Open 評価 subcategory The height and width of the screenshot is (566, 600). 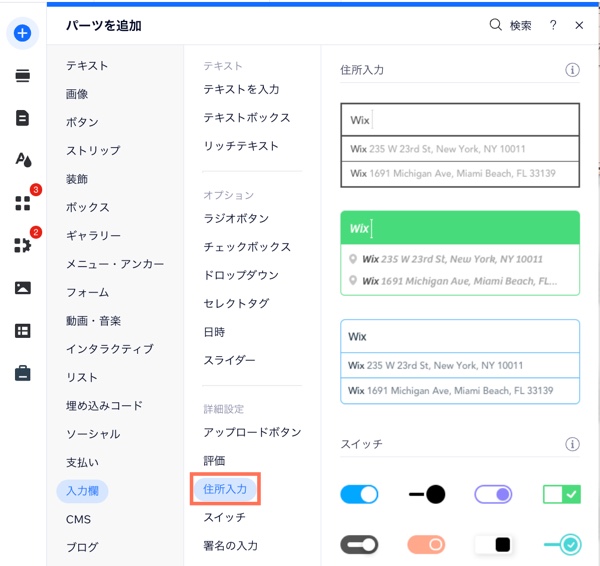[214, 460]
